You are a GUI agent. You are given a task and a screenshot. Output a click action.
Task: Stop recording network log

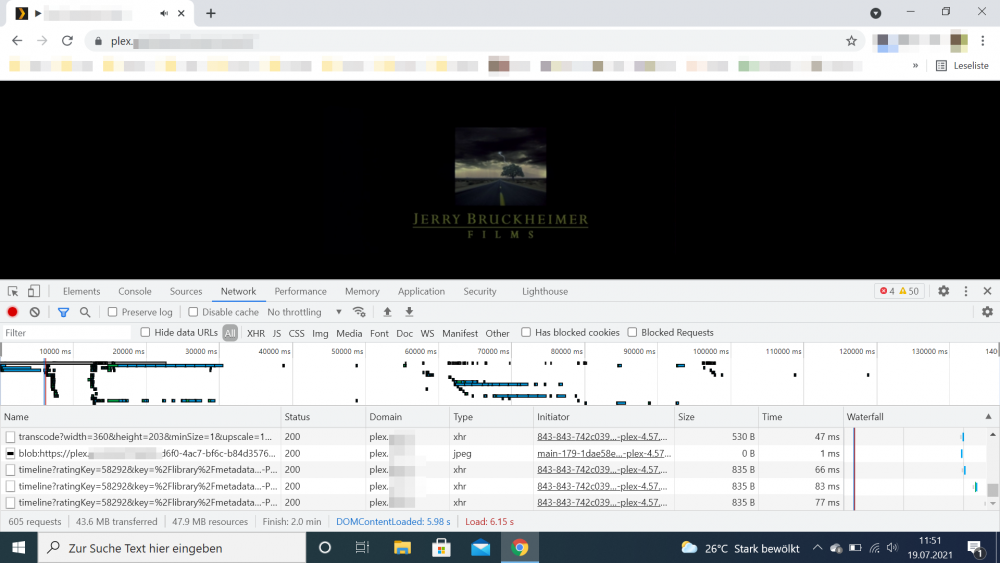[x=12, y=312]
